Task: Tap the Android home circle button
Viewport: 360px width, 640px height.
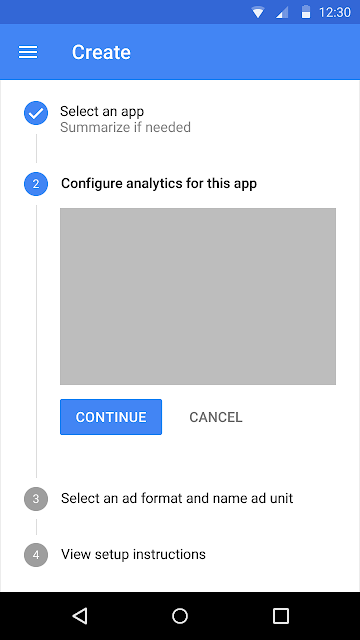Action: point(180,616)
